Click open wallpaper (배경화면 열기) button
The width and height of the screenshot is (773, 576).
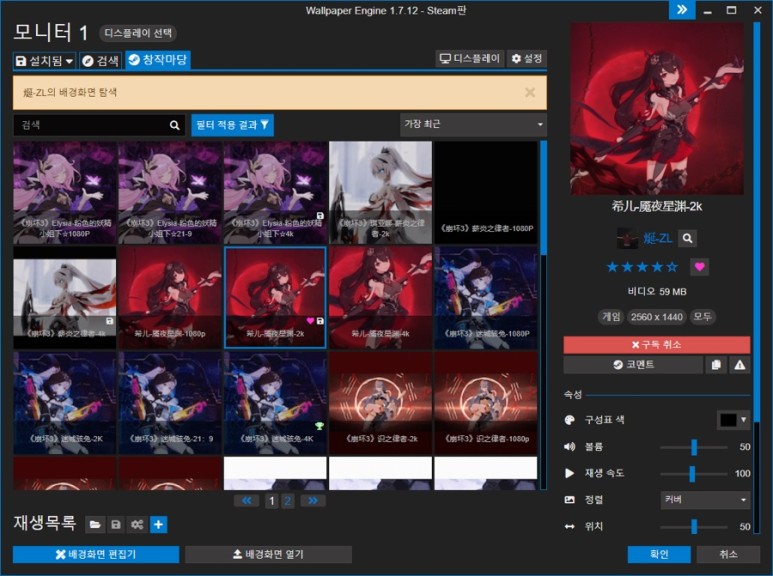268,554
